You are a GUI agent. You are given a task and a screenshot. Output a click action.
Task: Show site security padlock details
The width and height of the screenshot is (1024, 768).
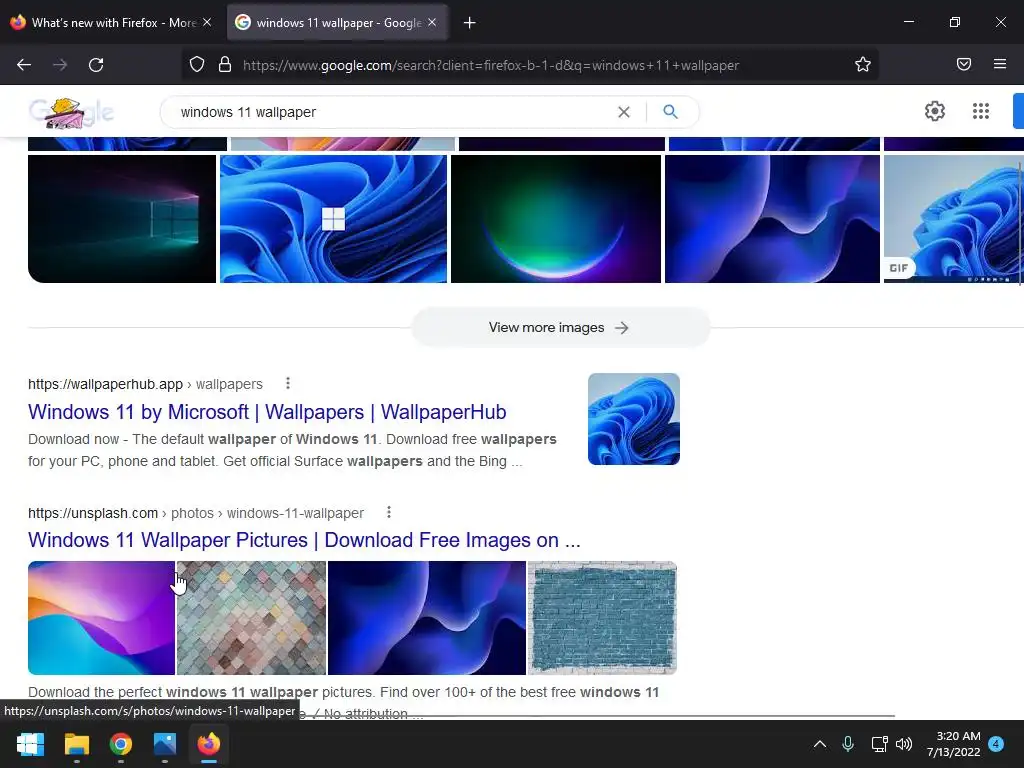225,65
